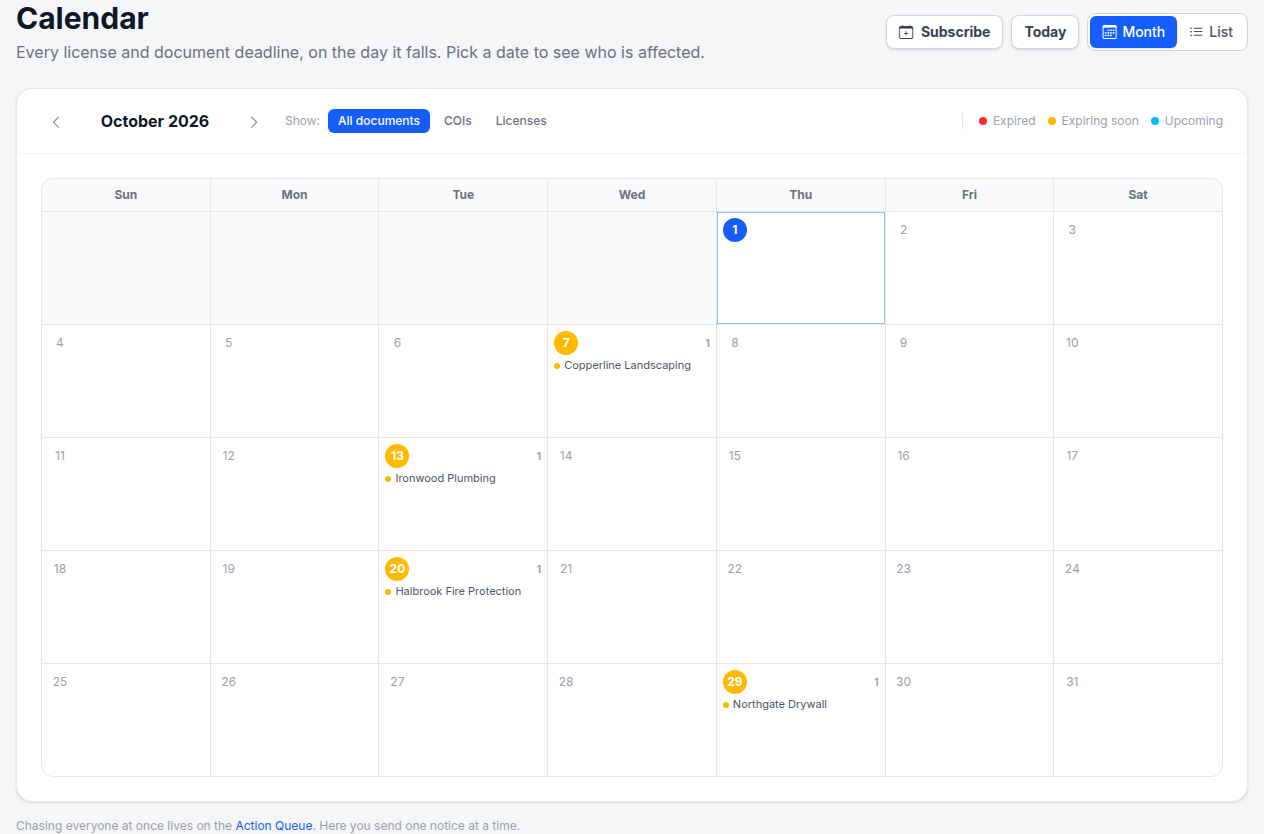The image size is (1264, 834).
Task: Open the Northgate Drywall deadline
Action: pos(775,705)
